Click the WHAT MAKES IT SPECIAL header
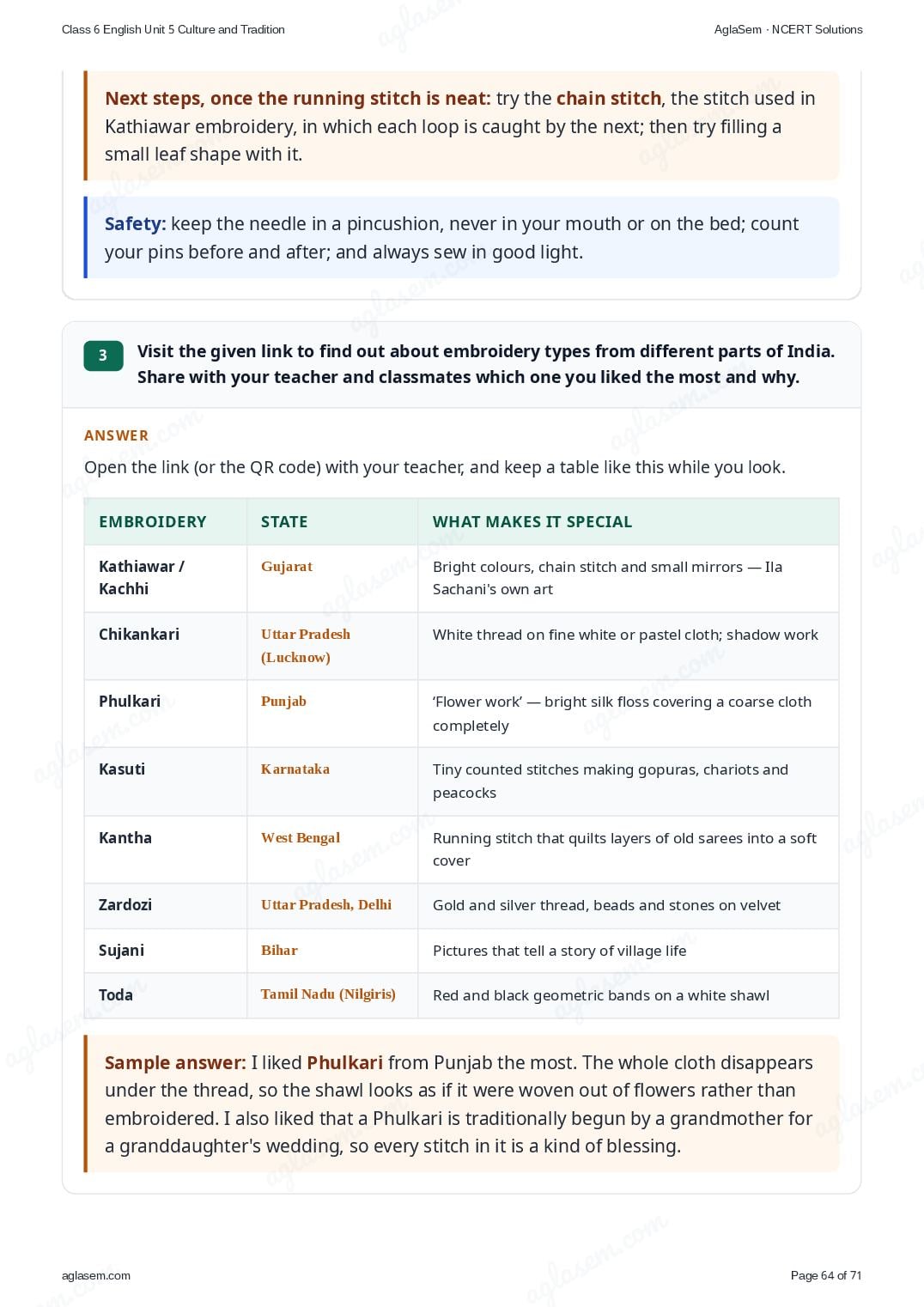 click(x=532, y=522)
